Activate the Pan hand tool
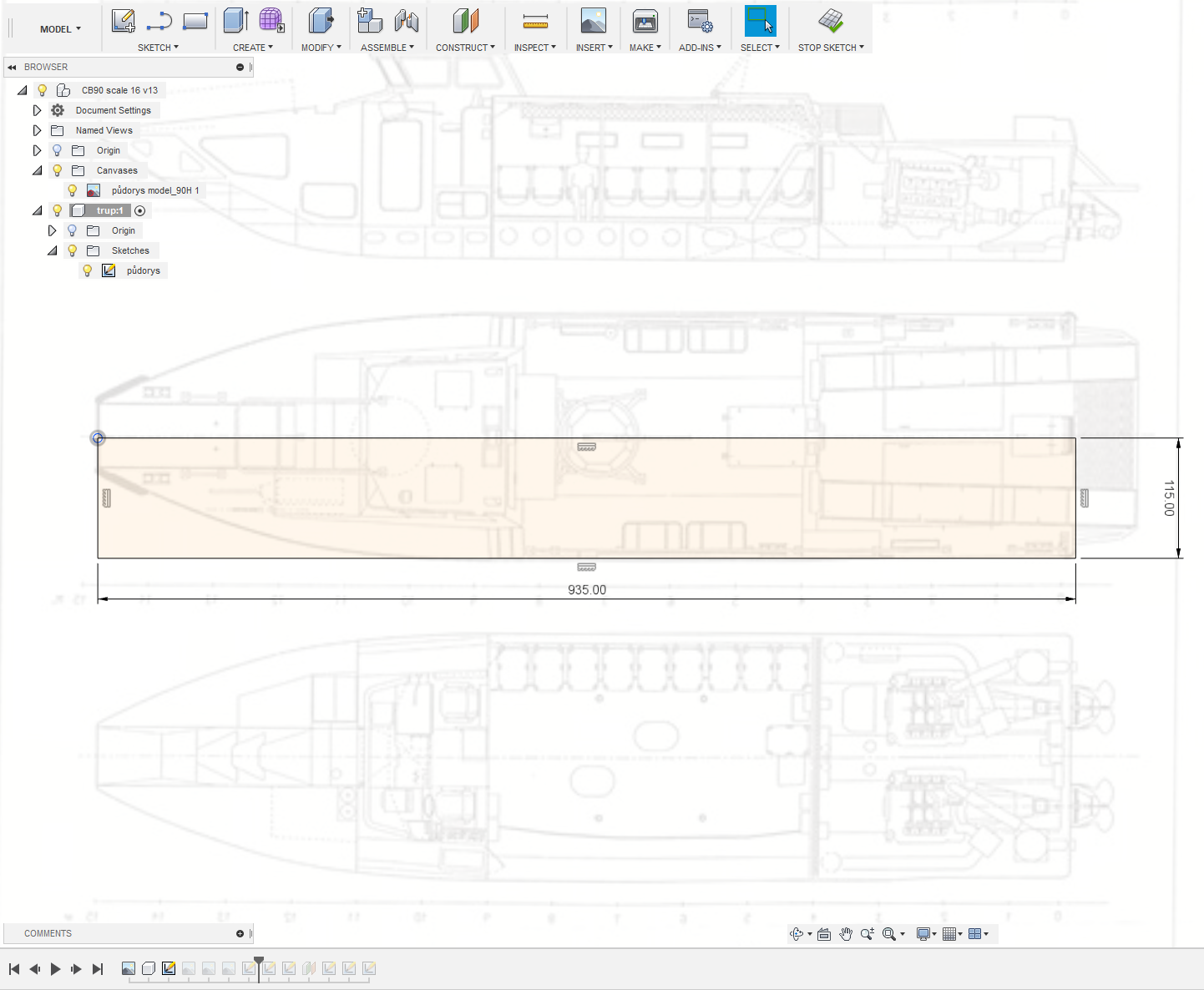This screenshot has width=1204, height=990. click(x=846, y=934)
